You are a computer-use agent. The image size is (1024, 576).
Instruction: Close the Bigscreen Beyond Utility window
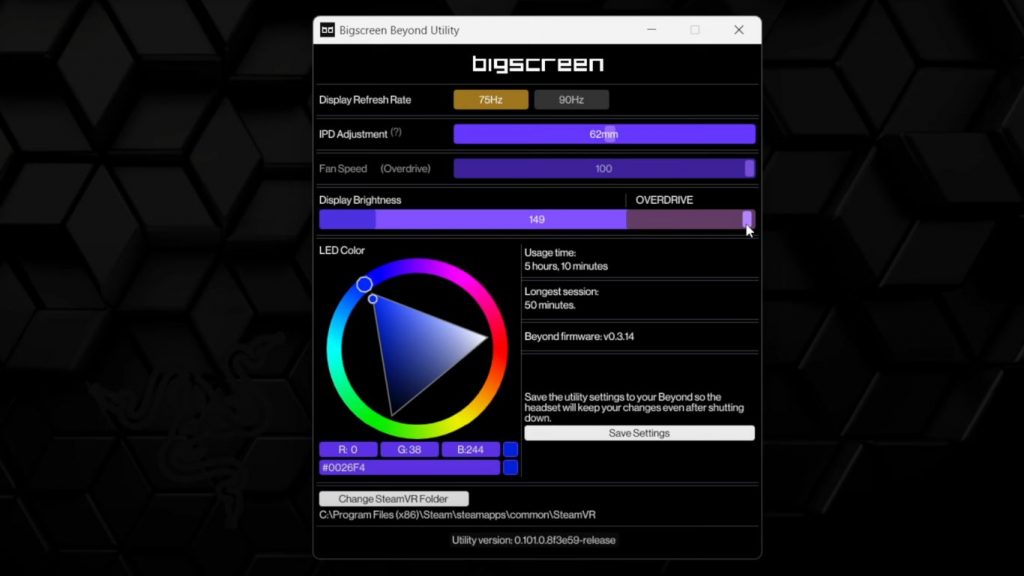tap(739, 30)
